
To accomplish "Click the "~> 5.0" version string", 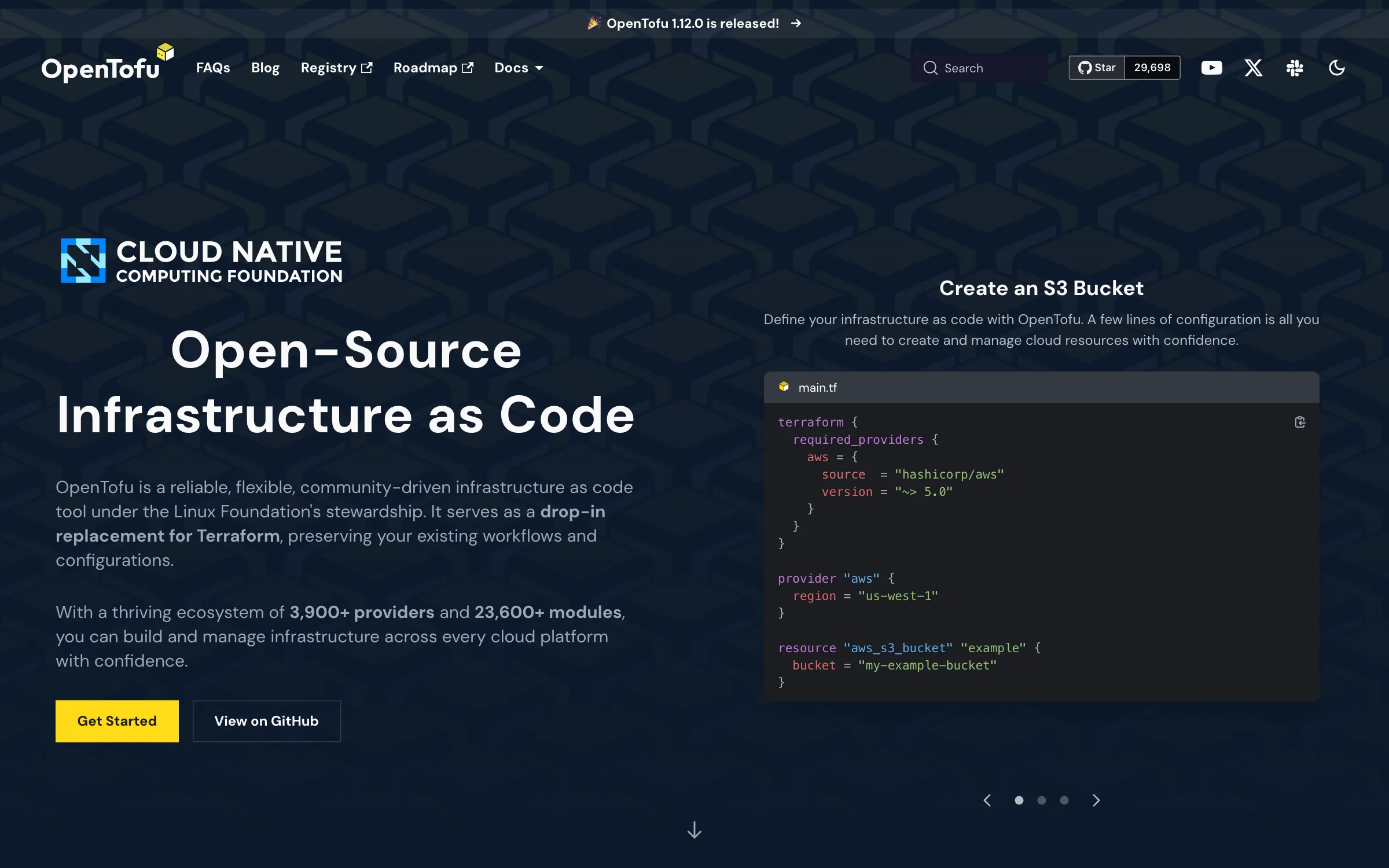I will pyautogui.click(x=924, y=492).
